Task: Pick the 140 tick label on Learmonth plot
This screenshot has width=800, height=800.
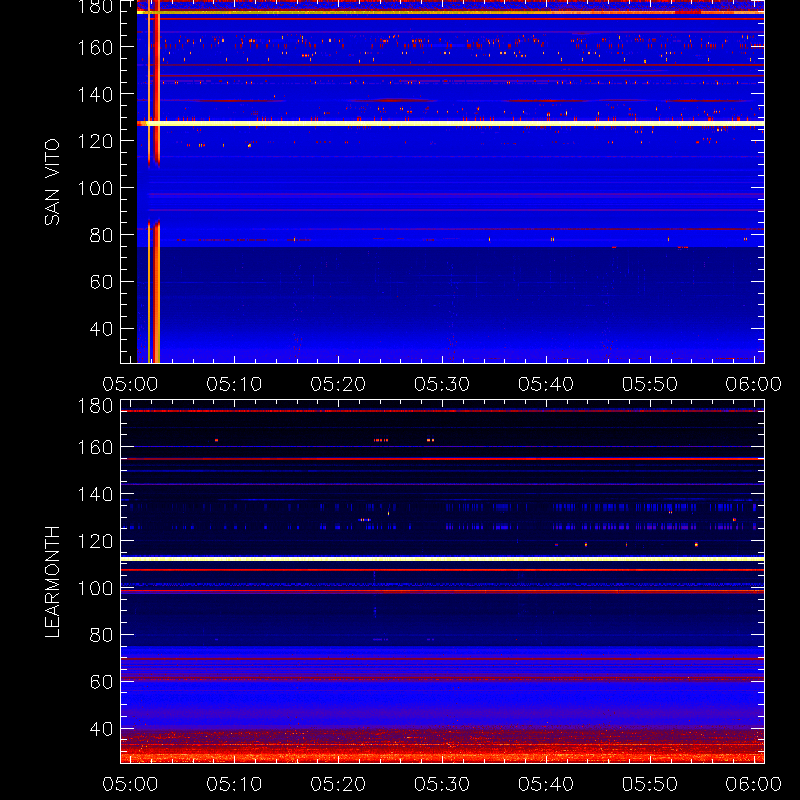Action: click(95, 494)
